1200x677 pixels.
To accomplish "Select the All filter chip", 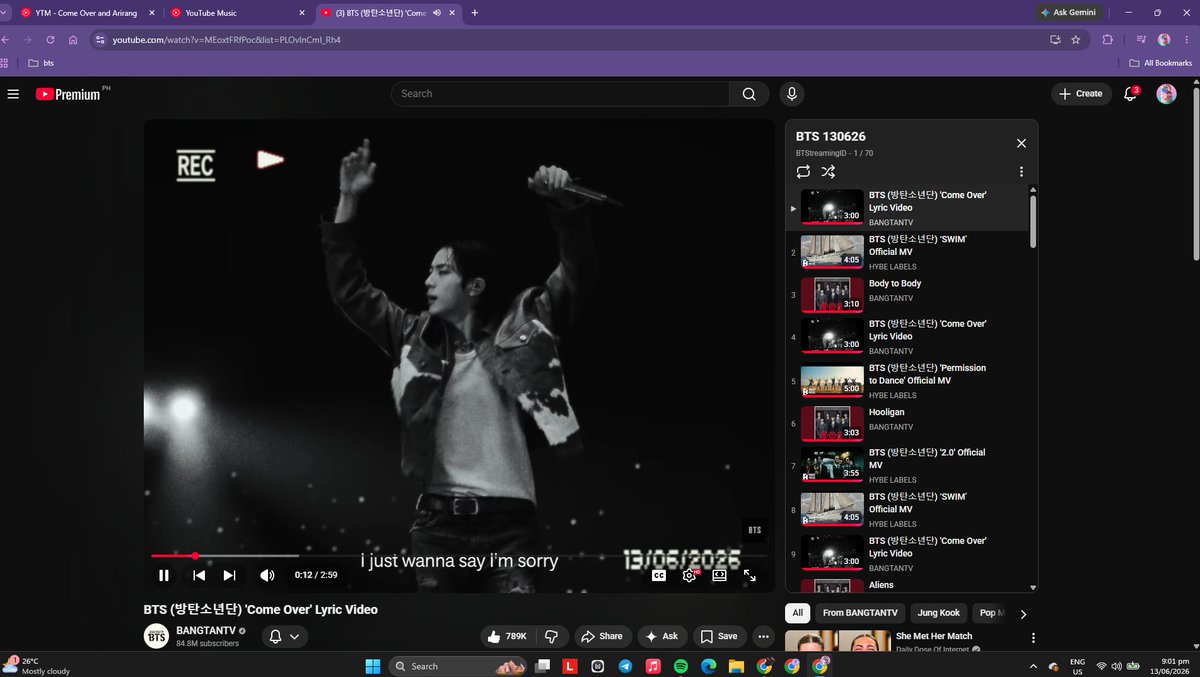I will pyautogui.click(x=797, y=613).
